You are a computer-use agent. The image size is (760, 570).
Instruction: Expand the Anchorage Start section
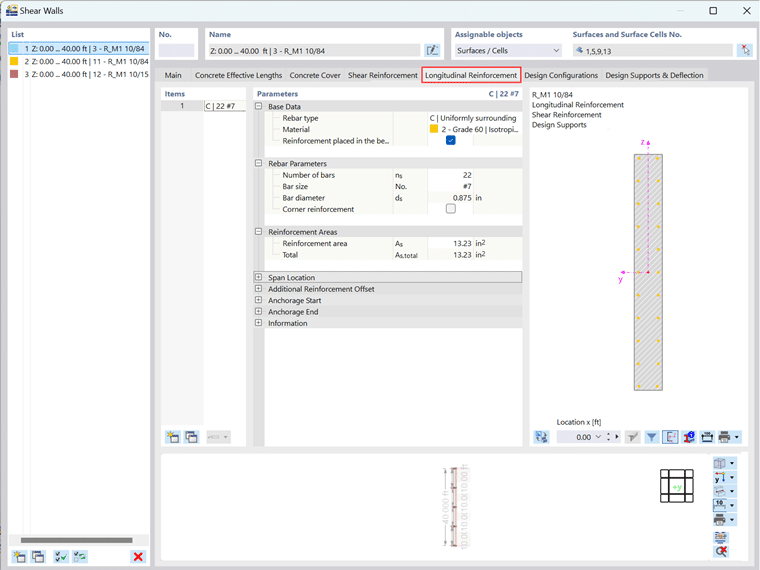[x=259, y=300]
